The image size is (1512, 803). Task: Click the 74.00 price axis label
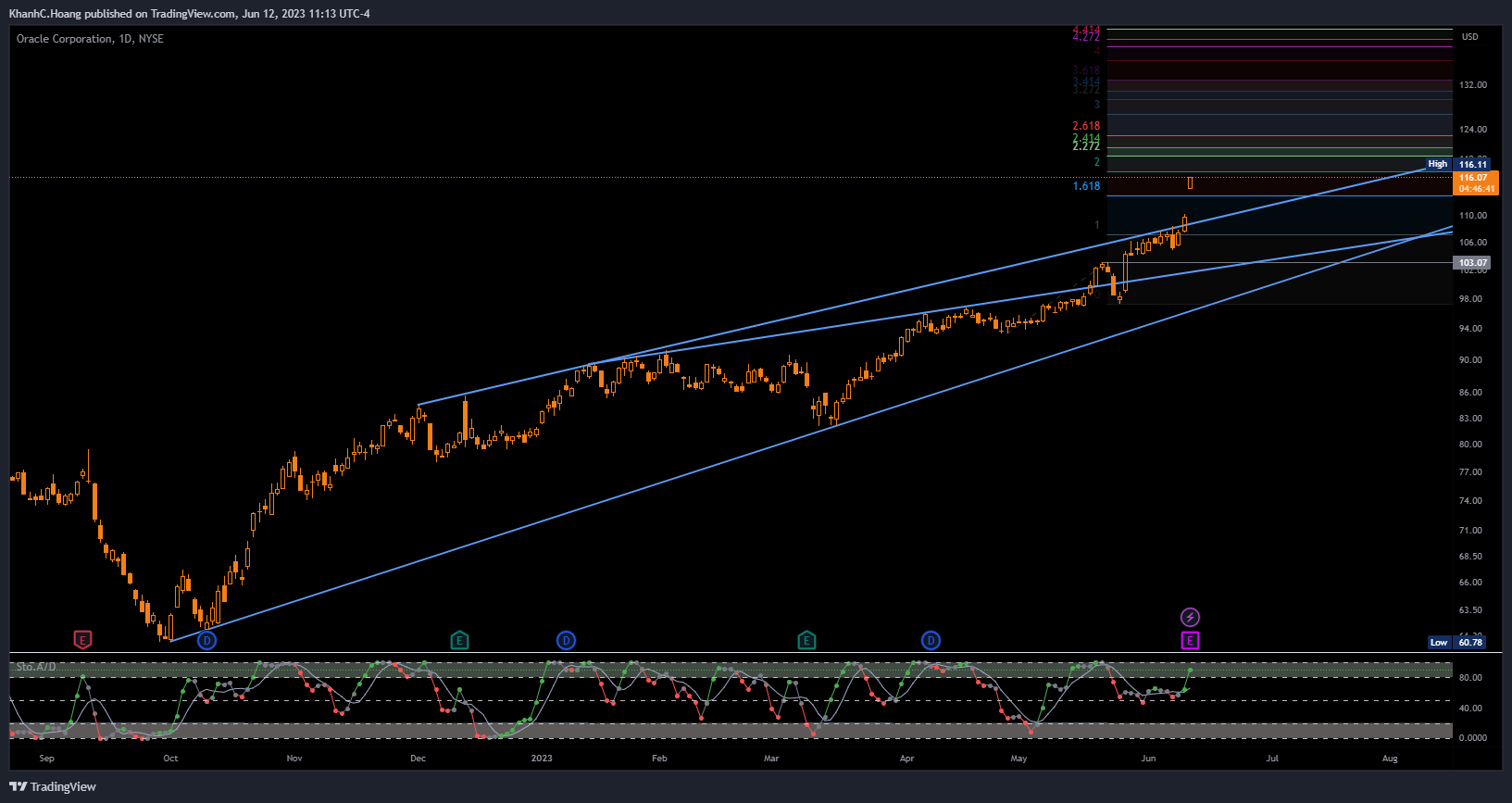(x=1470, y=501)
